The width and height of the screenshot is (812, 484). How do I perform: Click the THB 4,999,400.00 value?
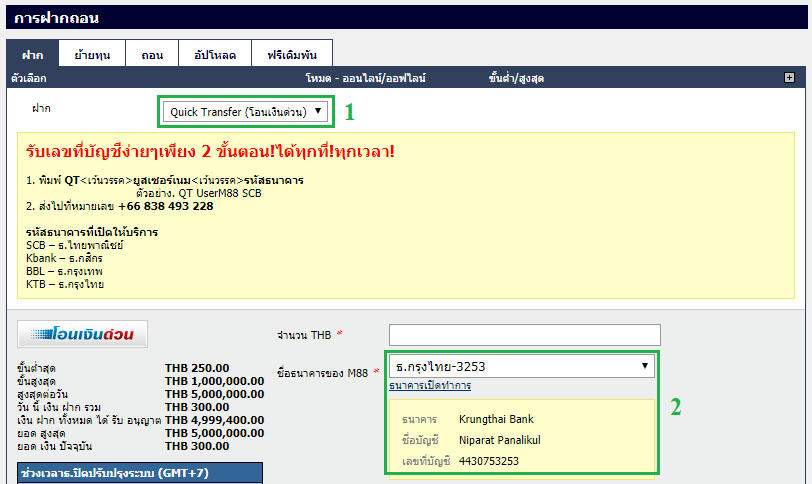coord(214,420)
